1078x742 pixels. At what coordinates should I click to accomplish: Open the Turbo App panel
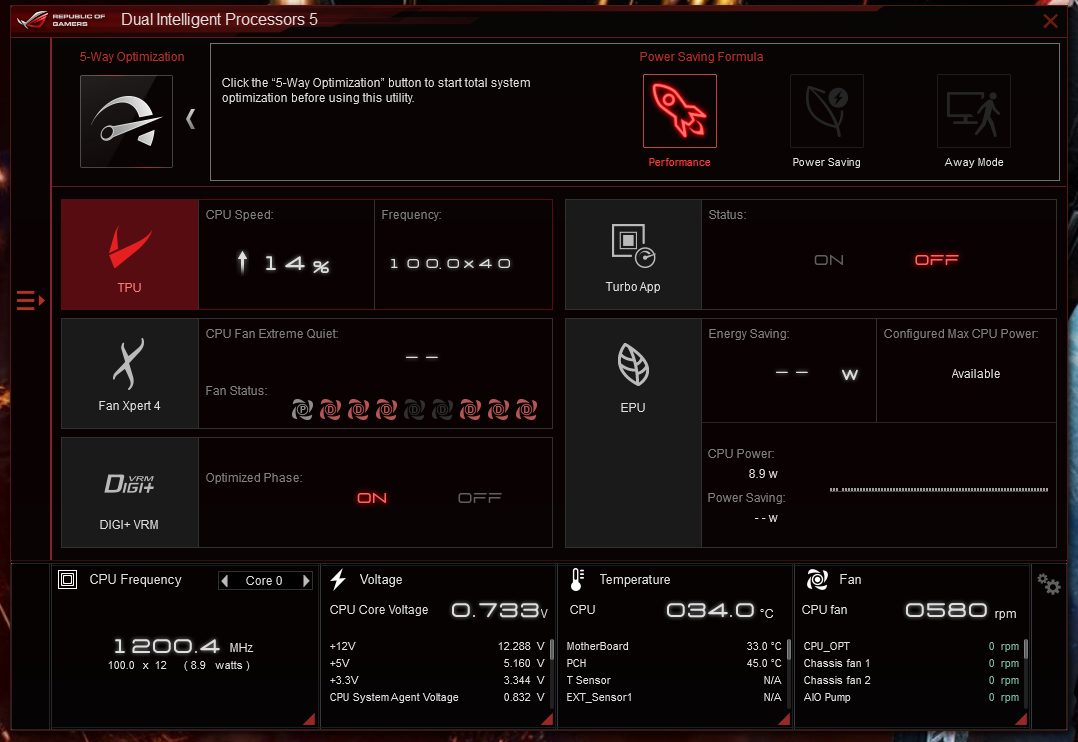[x=633, y=254]
